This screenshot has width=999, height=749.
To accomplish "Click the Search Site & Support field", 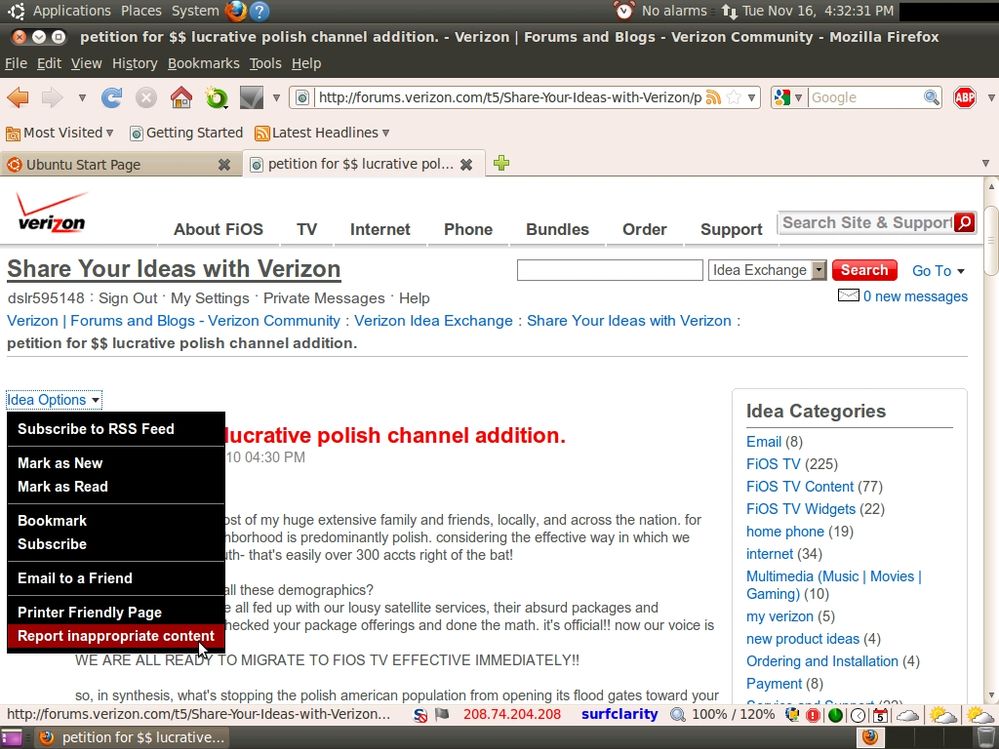I will pos(866,222).
